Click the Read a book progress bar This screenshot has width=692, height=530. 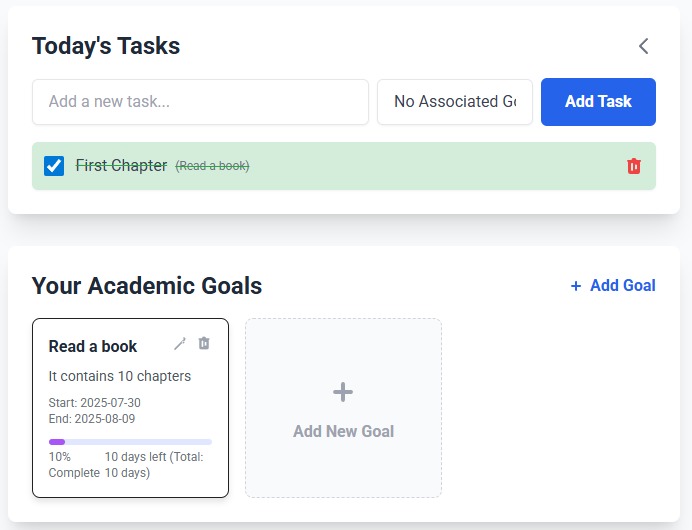(x=130, y=442)
